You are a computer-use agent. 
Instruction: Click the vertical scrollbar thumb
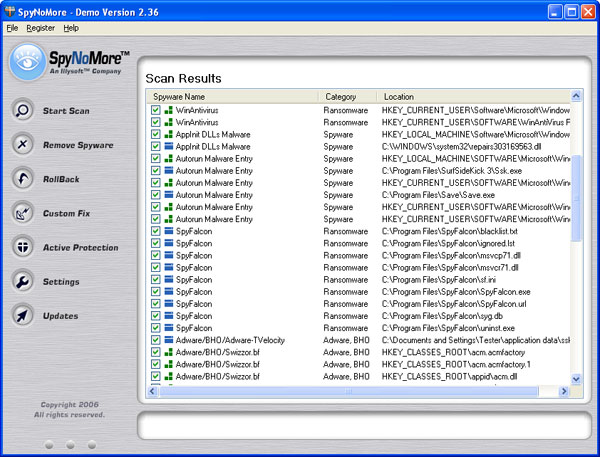tap(576, 198)
